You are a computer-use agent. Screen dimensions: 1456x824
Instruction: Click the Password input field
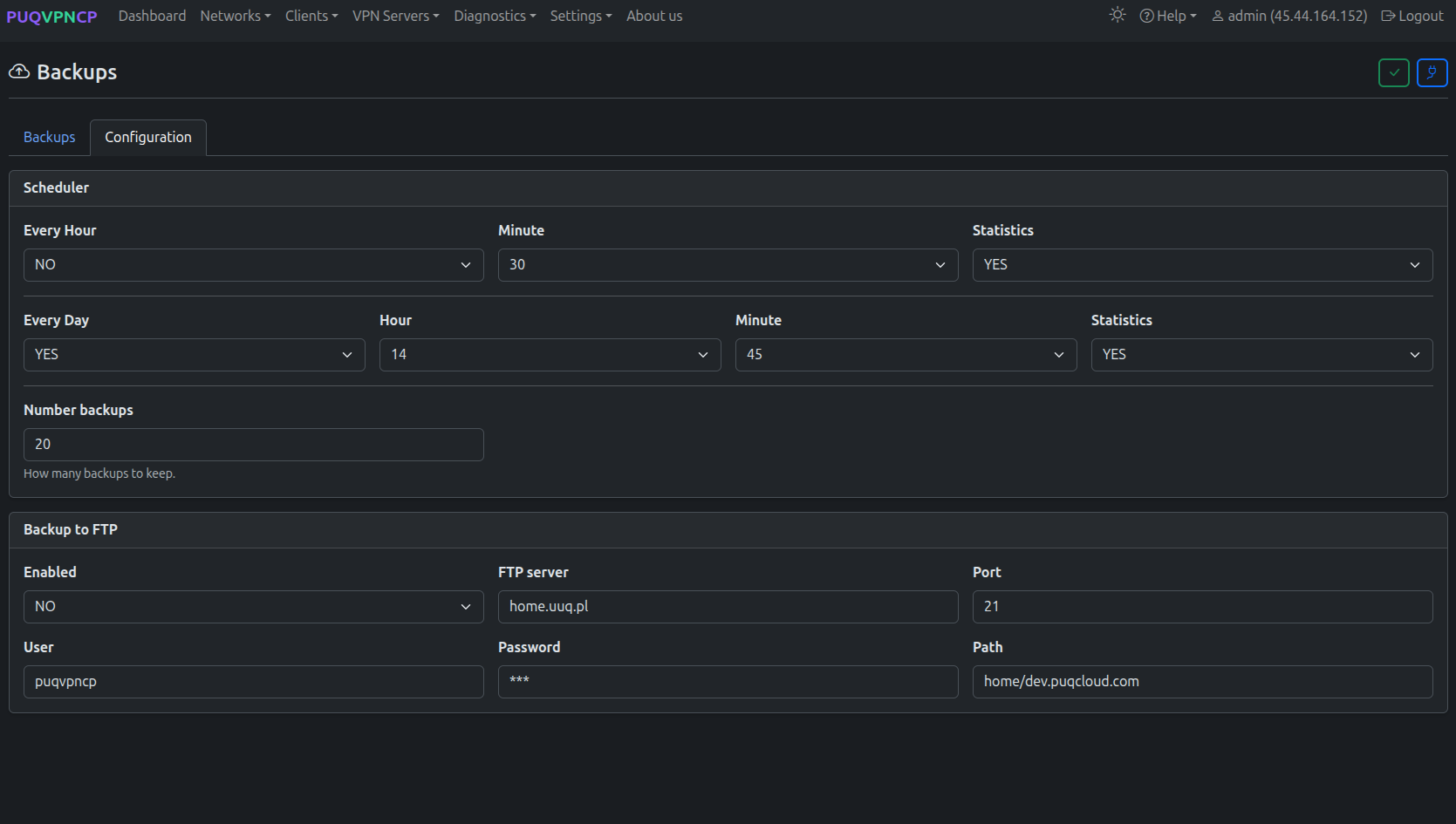click(x=728, y=682)
